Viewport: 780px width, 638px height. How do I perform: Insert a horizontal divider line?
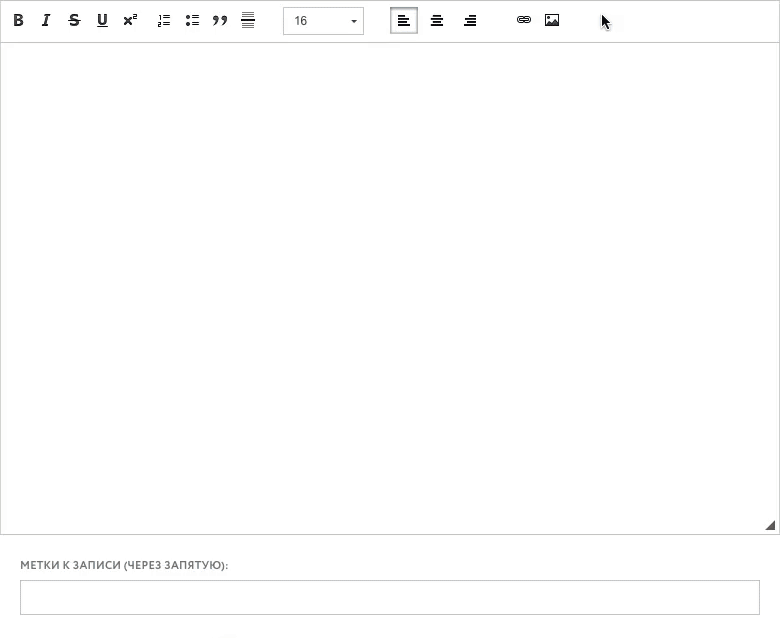tap(248, 20)
